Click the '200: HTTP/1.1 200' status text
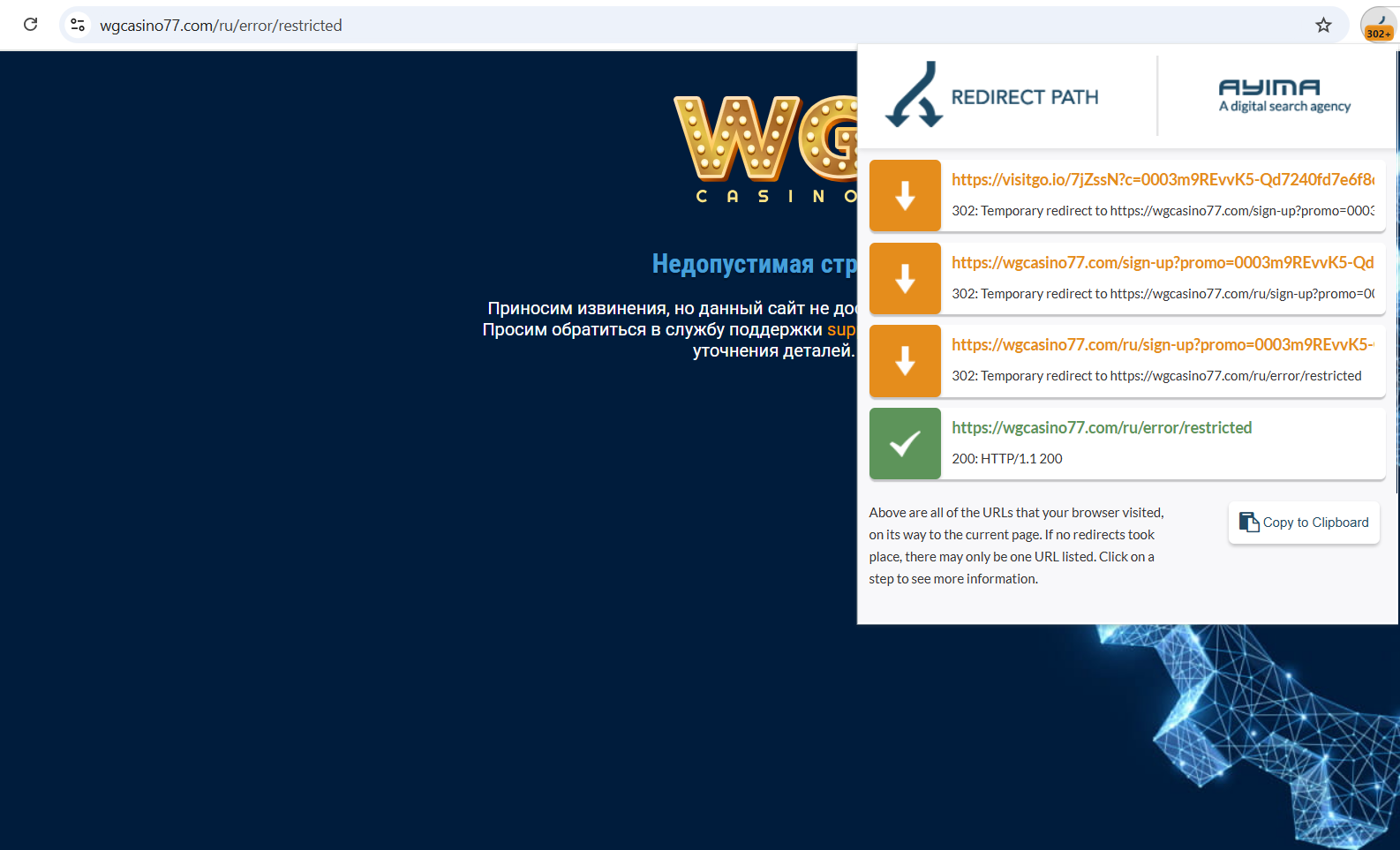1400x850 pixels. point(1007,458)
